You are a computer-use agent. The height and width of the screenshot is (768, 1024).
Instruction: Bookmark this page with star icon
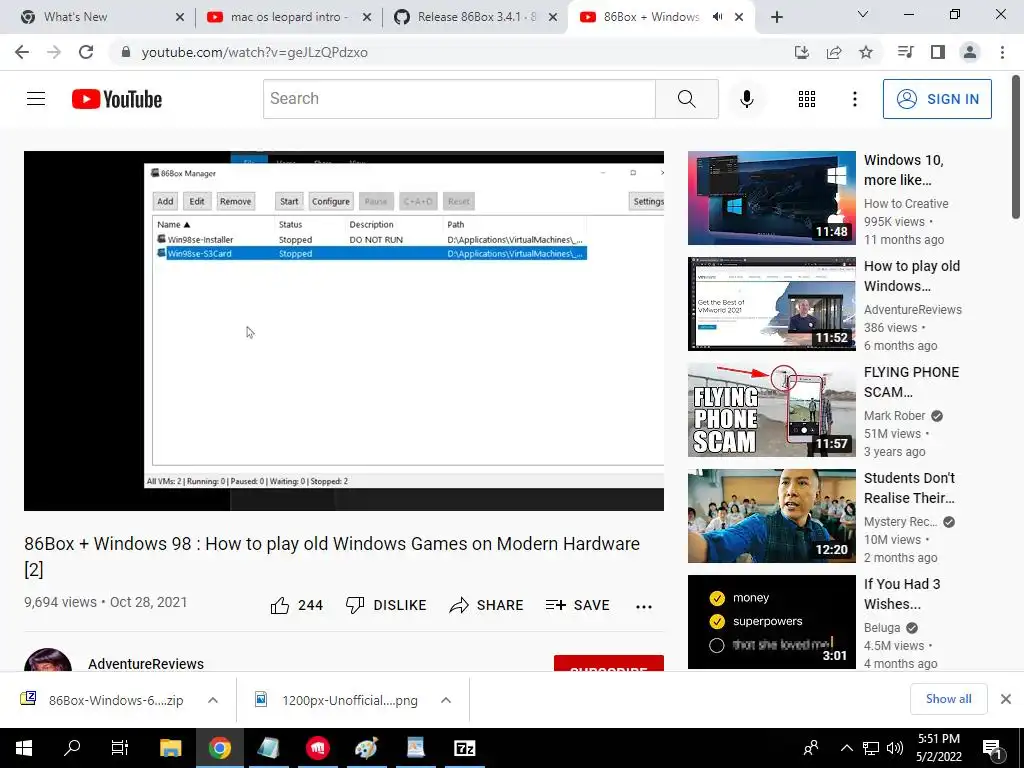[x=866, y=52]
